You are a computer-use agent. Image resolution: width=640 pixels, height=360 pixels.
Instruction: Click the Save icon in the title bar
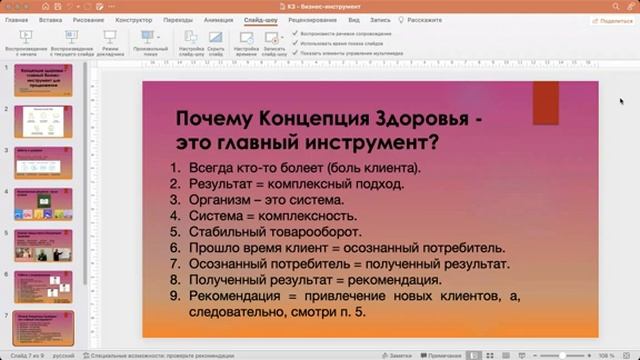(58, 7)
